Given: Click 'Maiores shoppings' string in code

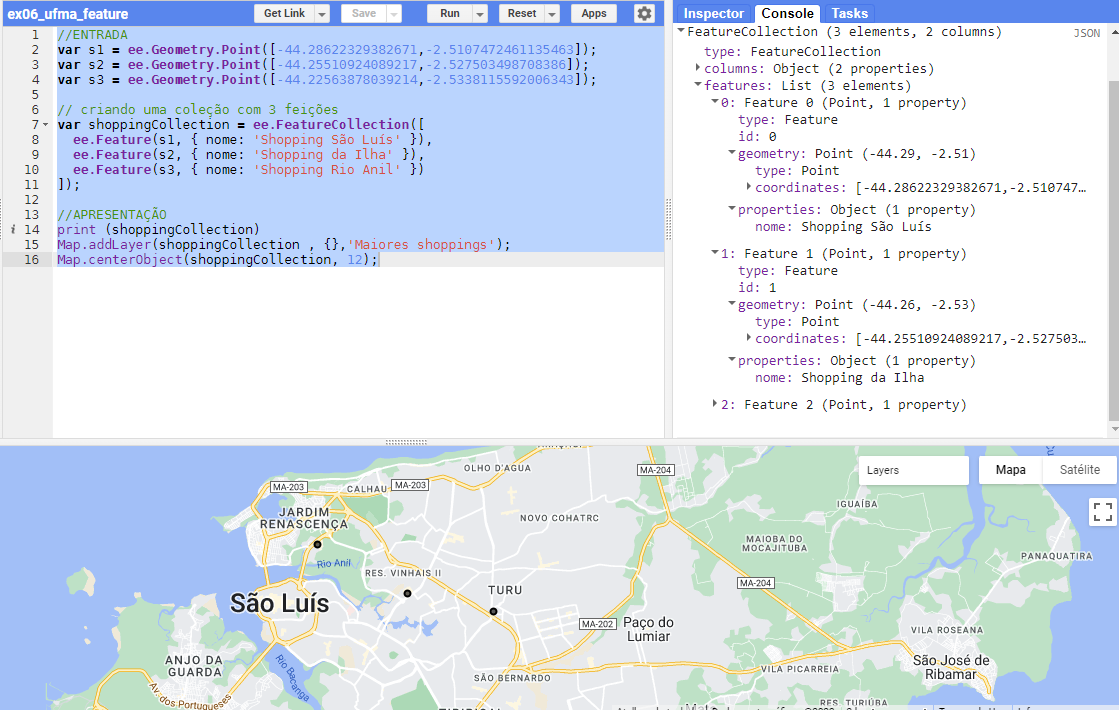Looking at the screenshot, I should tap(421, 245).
